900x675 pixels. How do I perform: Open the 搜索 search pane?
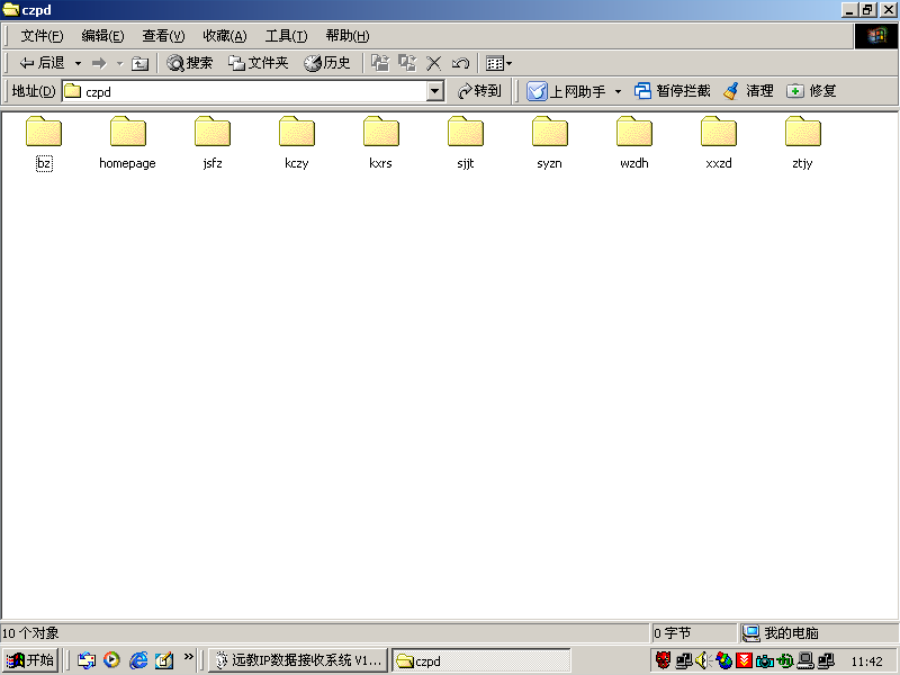point(190,63)
